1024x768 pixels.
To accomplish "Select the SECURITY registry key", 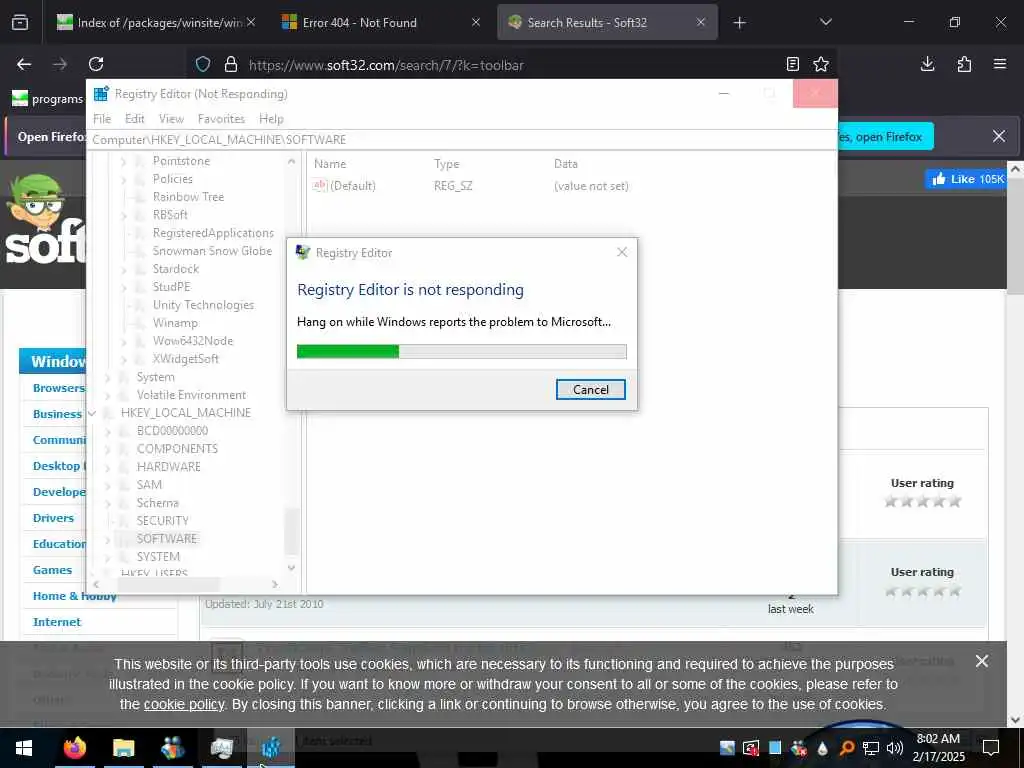I will click(x=163, y=520).
